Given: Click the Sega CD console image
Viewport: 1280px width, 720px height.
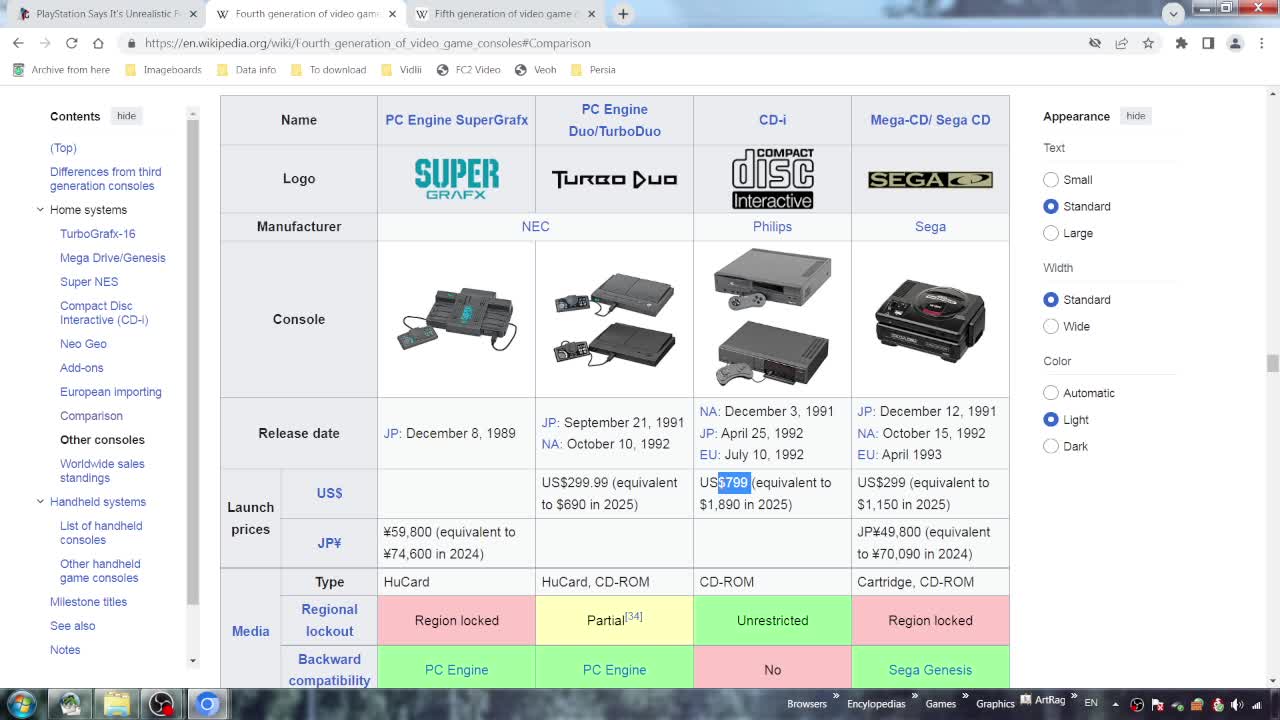Looking at the screenshot, I should coord(930,319).
